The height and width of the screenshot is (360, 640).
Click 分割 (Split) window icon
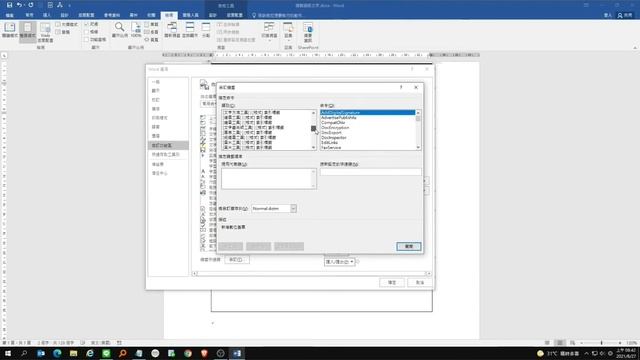point(206,30)
